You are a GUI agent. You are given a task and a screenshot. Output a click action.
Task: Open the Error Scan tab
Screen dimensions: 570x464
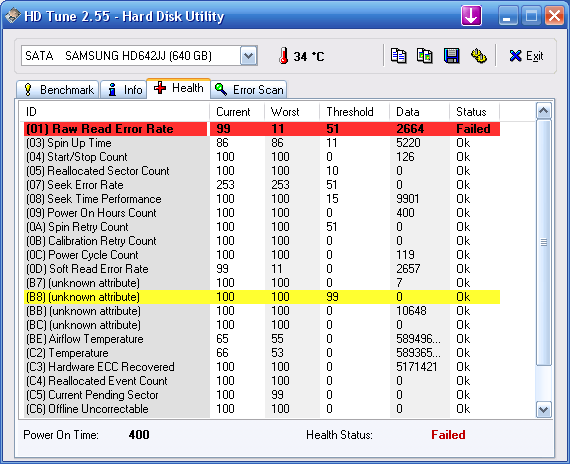tap(249, 89)
